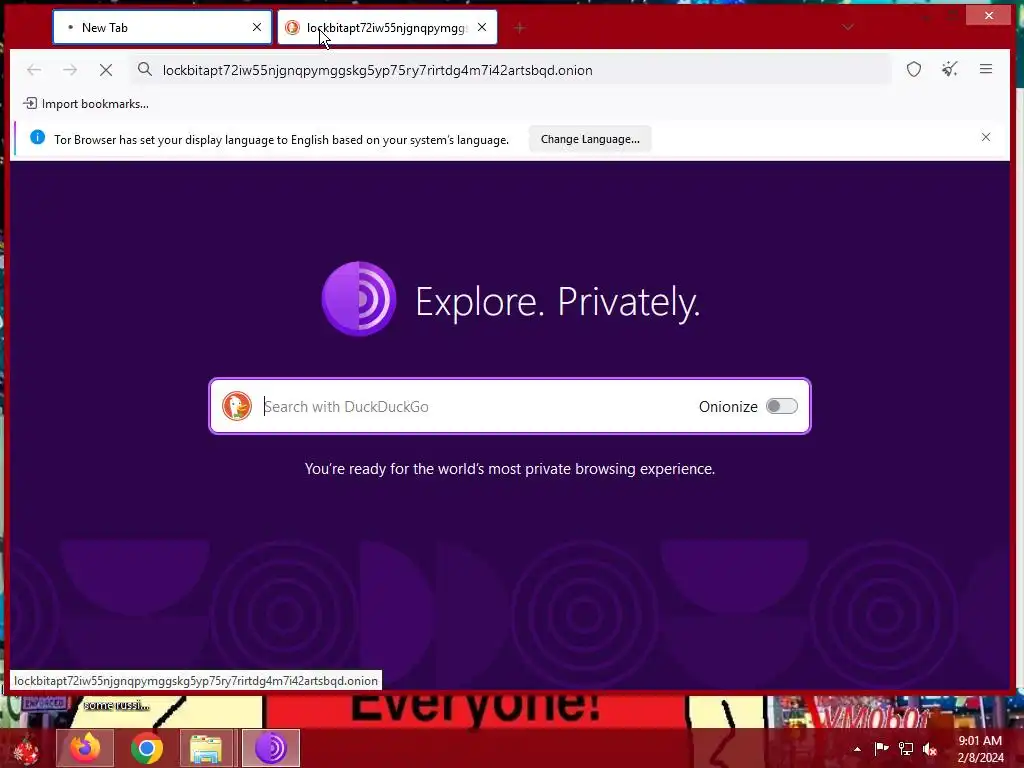Click the Change Language button
Viewport: 1024px width, 768px height.
coord(590,139)
